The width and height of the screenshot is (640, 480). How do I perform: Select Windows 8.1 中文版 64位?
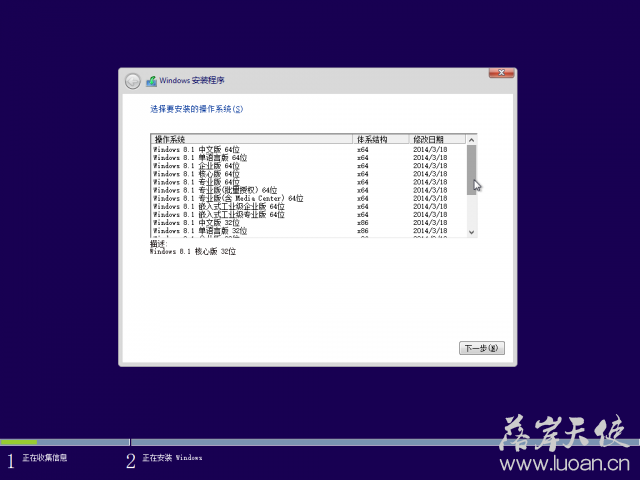click(309, 150)
